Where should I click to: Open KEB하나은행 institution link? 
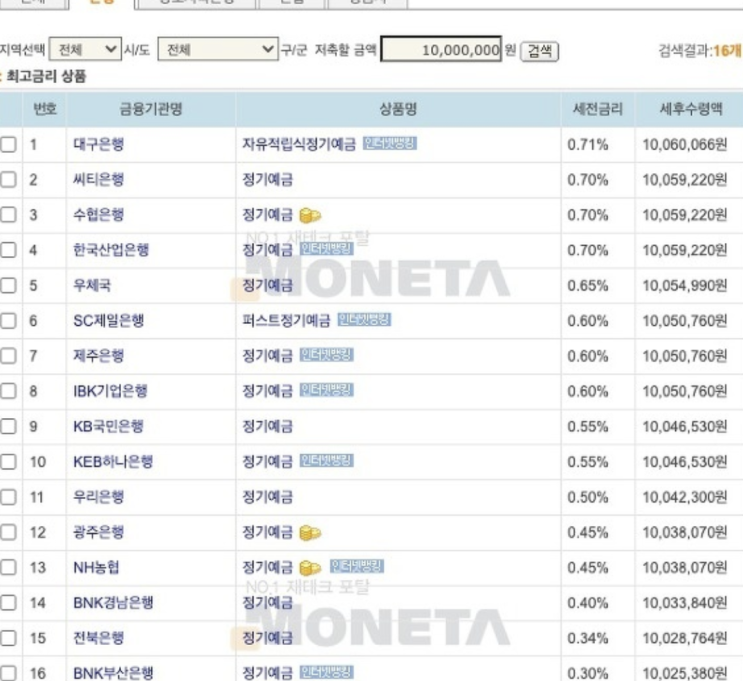(x=113, y=462)
